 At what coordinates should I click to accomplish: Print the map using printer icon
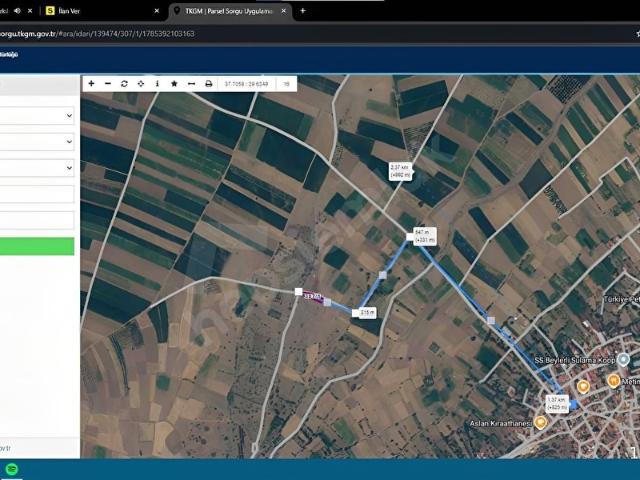(209, 84)
